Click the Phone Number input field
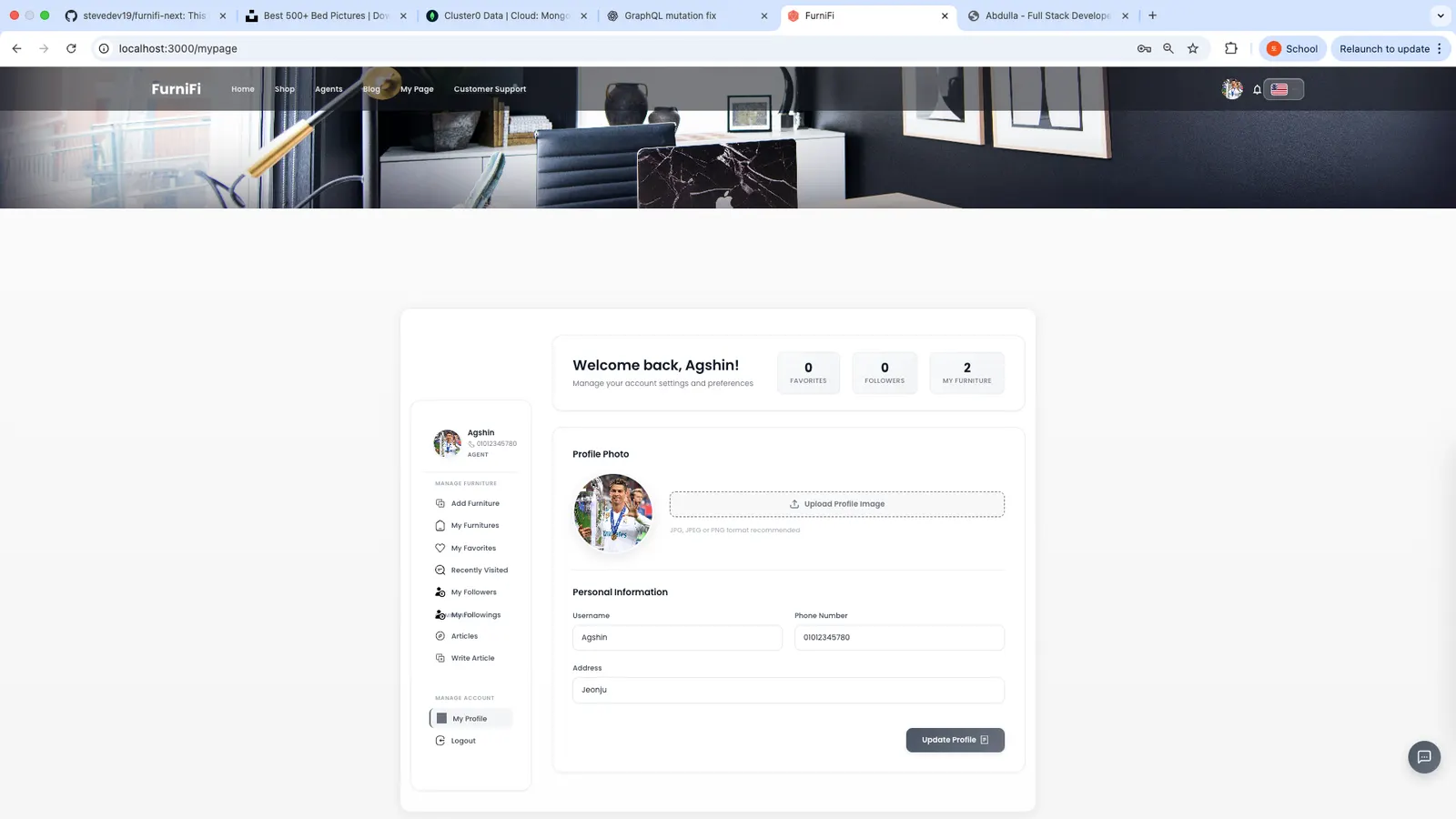The height and width of the screenshot is (819, 1456). tap(899, 638)
